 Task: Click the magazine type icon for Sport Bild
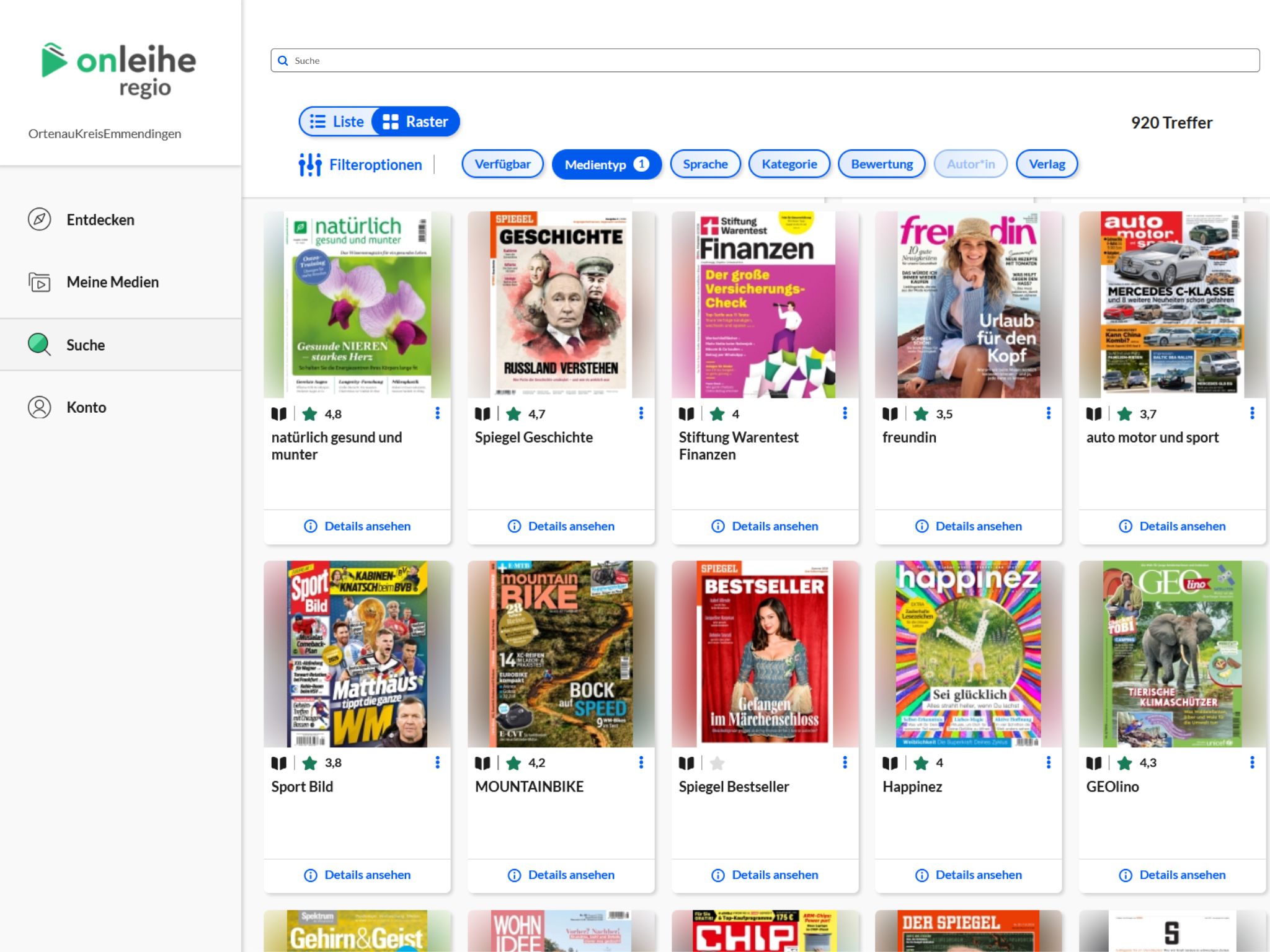coord(279,763)
